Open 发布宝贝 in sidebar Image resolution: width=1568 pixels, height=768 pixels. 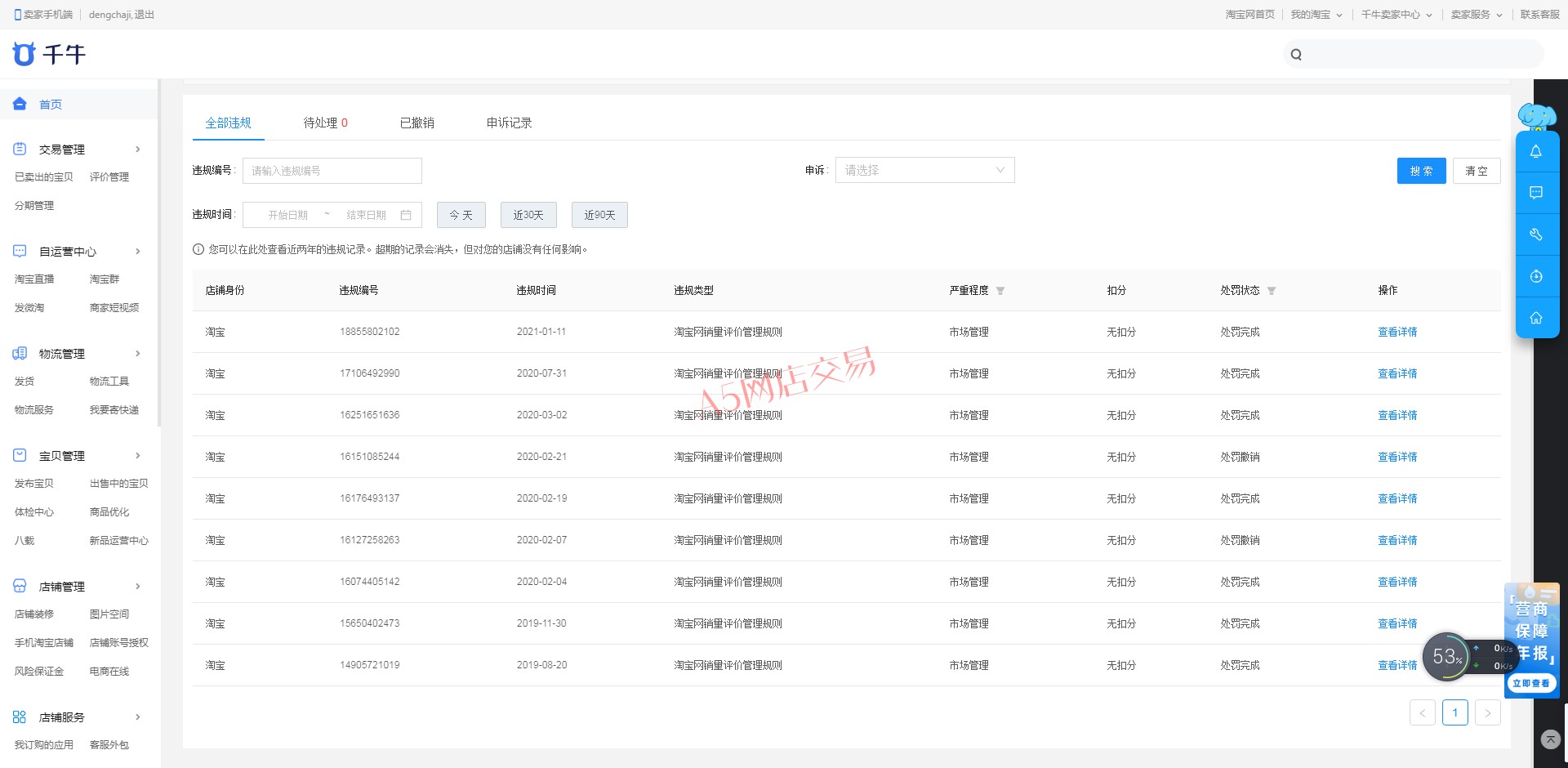pyautogui.click(x=34, y=484)
